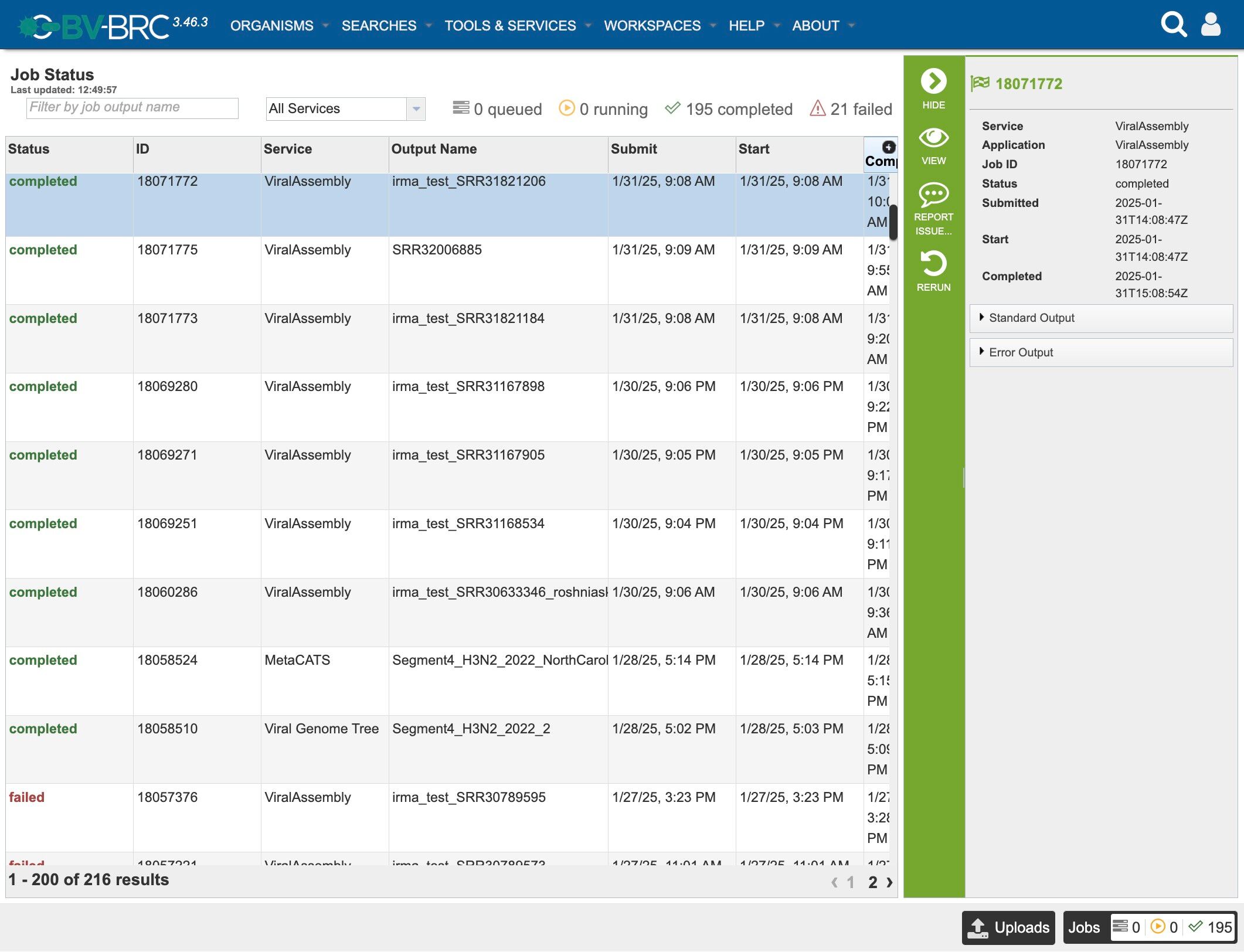This screenshot has width=1244, height=952.
Task: Open the search magnifier in header
Action: [1174, 25]
